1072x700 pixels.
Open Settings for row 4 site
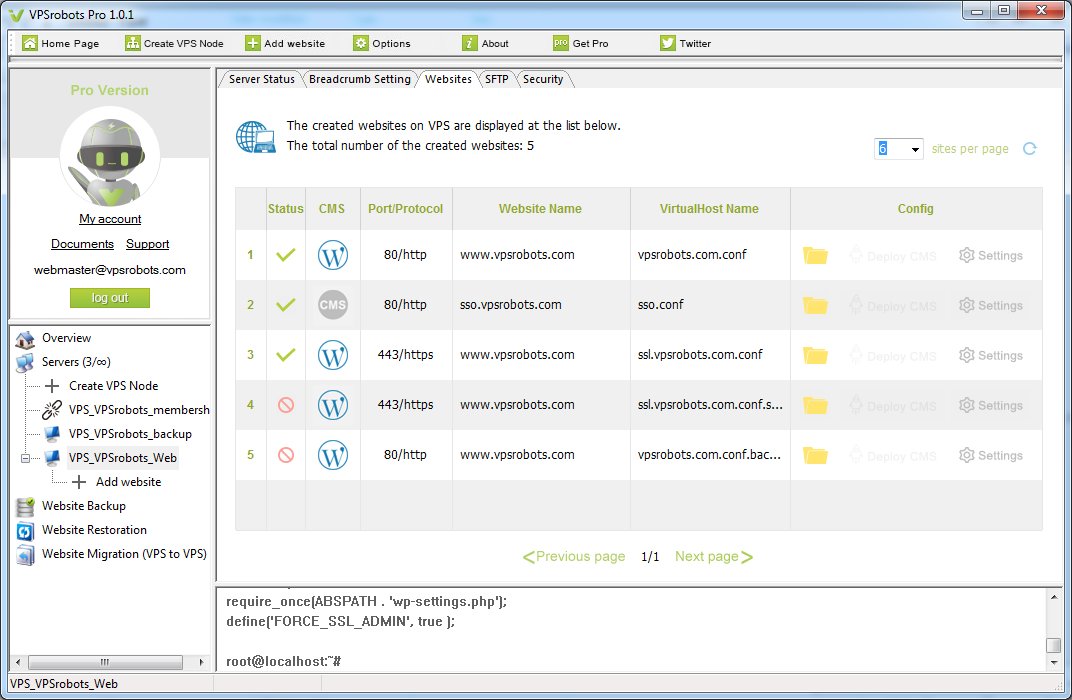[x=991, y=405]
